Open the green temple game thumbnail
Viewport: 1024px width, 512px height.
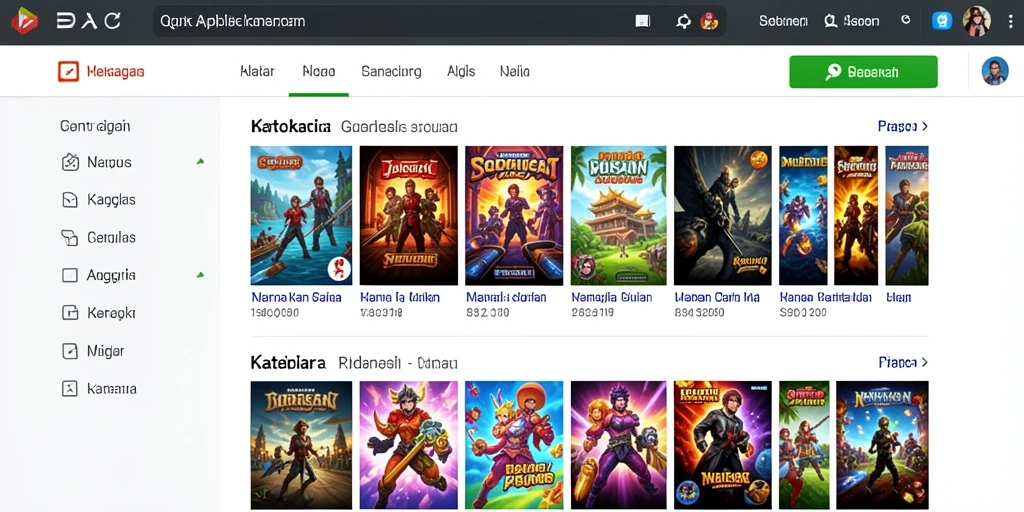[x=618, y=216]
